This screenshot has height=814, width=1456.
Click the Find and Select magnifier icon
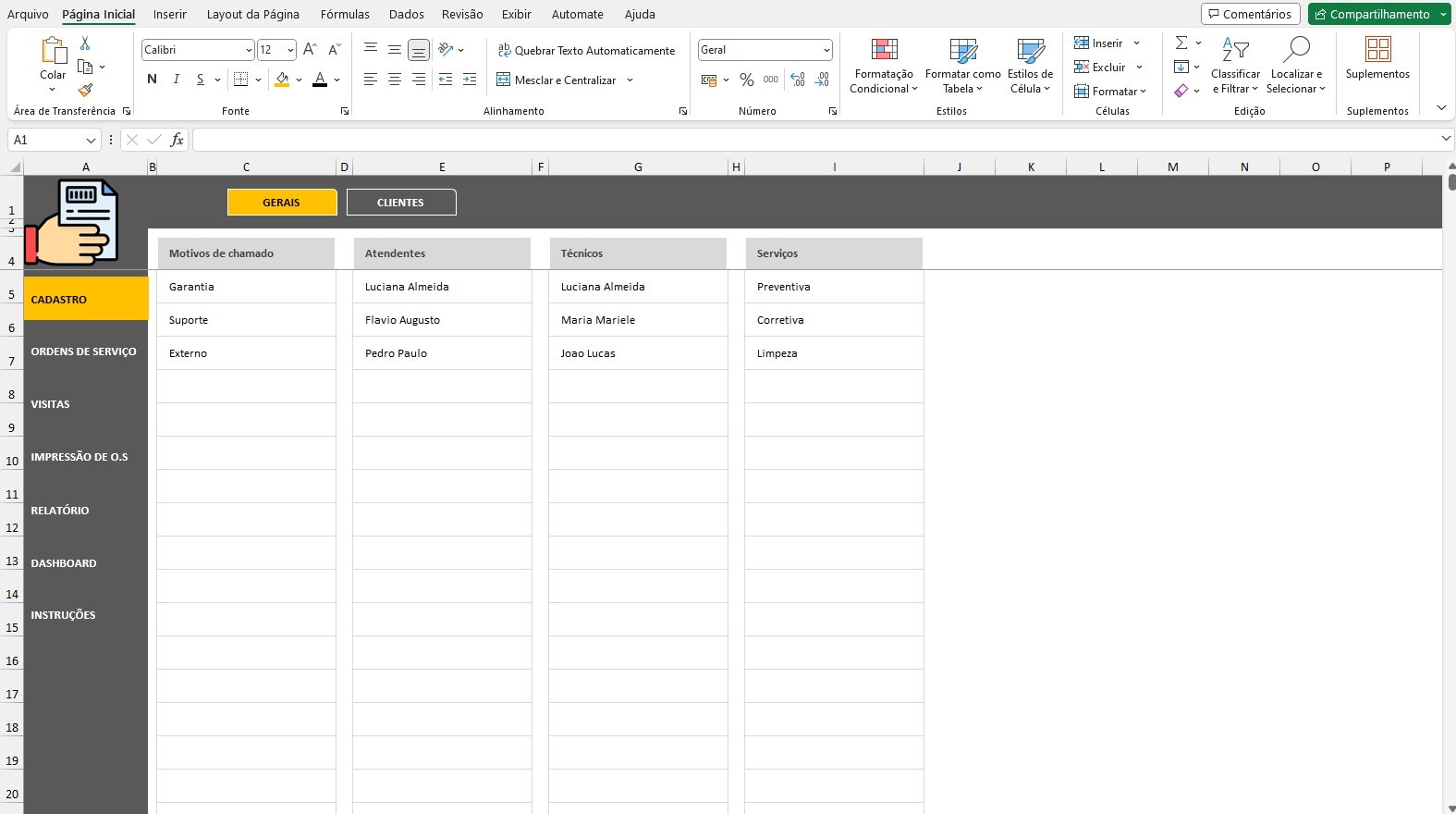pos(1296,50)
